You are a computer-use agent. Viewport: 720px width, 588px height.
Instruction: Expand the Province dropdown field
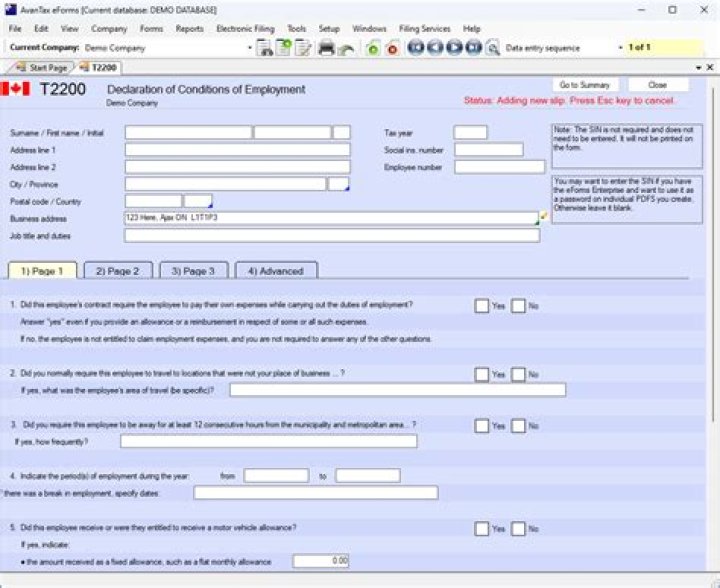pos(339,184)
